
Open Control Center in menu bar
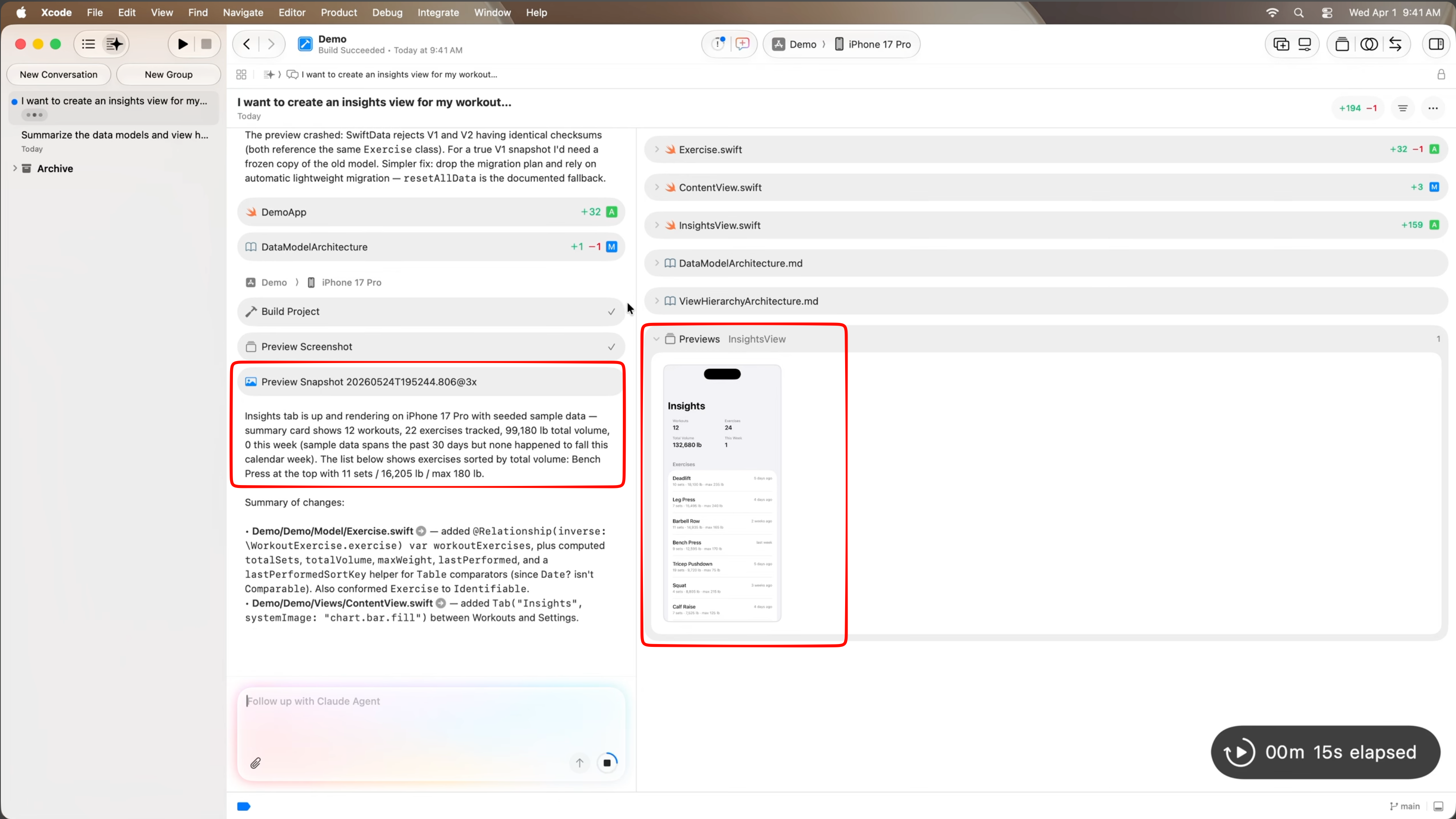pyautogui.click(x=1327, y=12)
